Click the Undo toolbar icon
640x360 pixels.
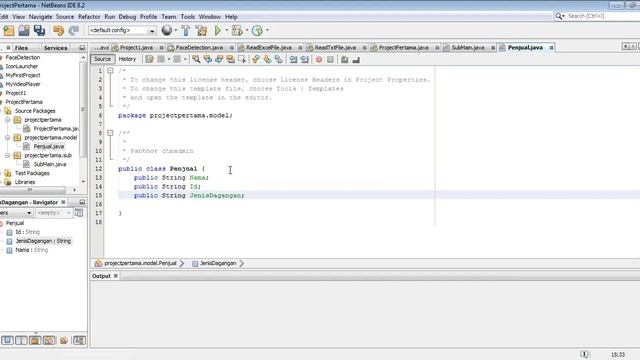click(58, 31)
